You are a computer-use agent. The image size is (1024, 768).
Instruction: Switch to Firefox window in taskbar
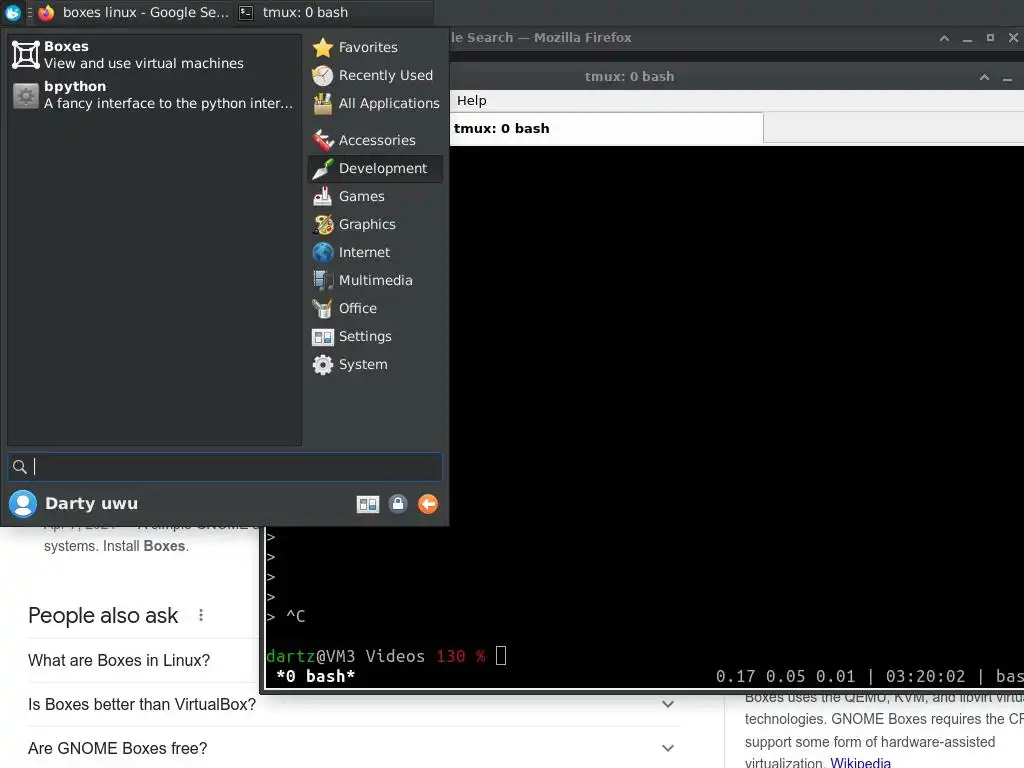pos(134,12)
